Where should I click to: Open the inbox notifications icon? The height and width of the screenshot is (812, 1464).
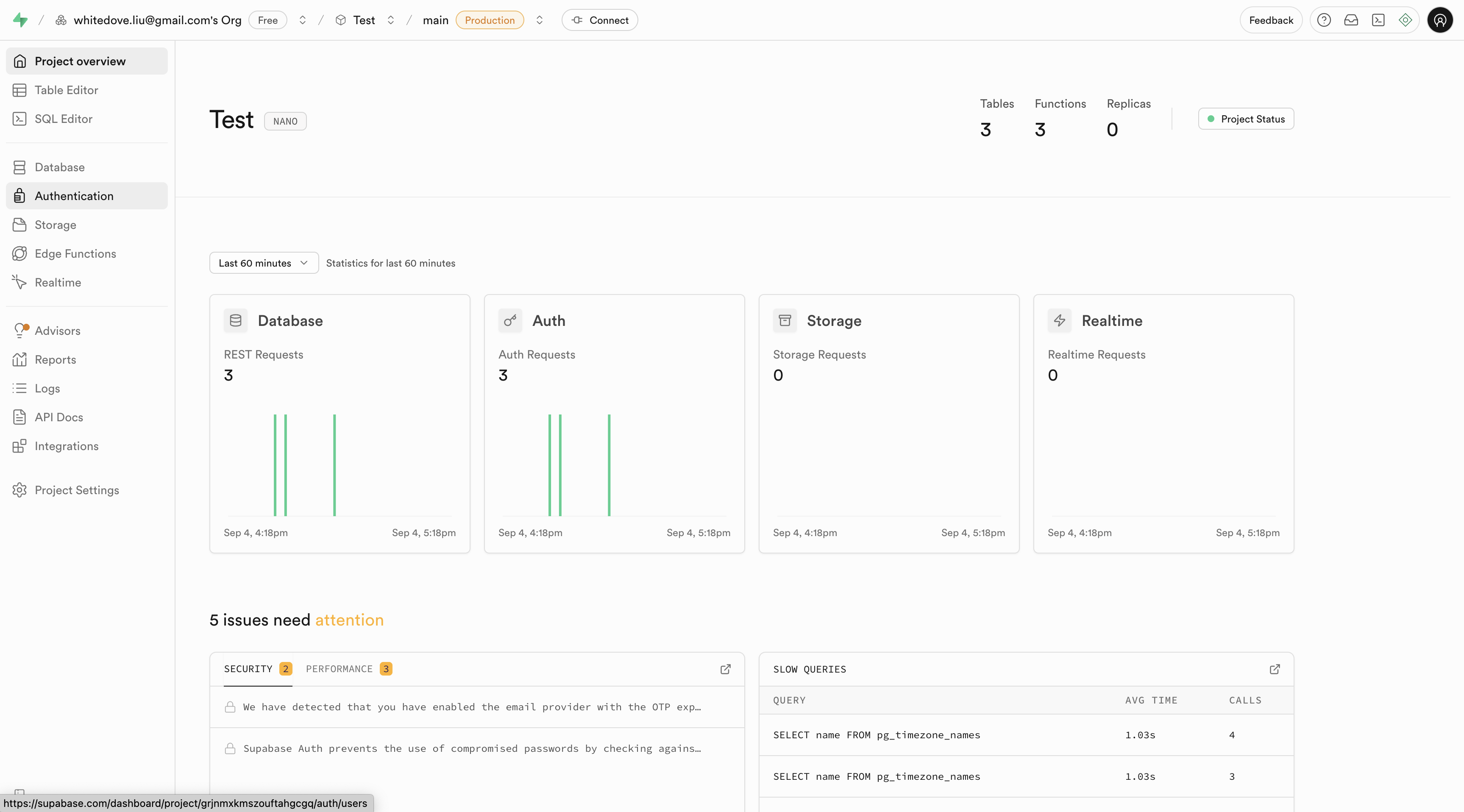tap(1351, 20)
